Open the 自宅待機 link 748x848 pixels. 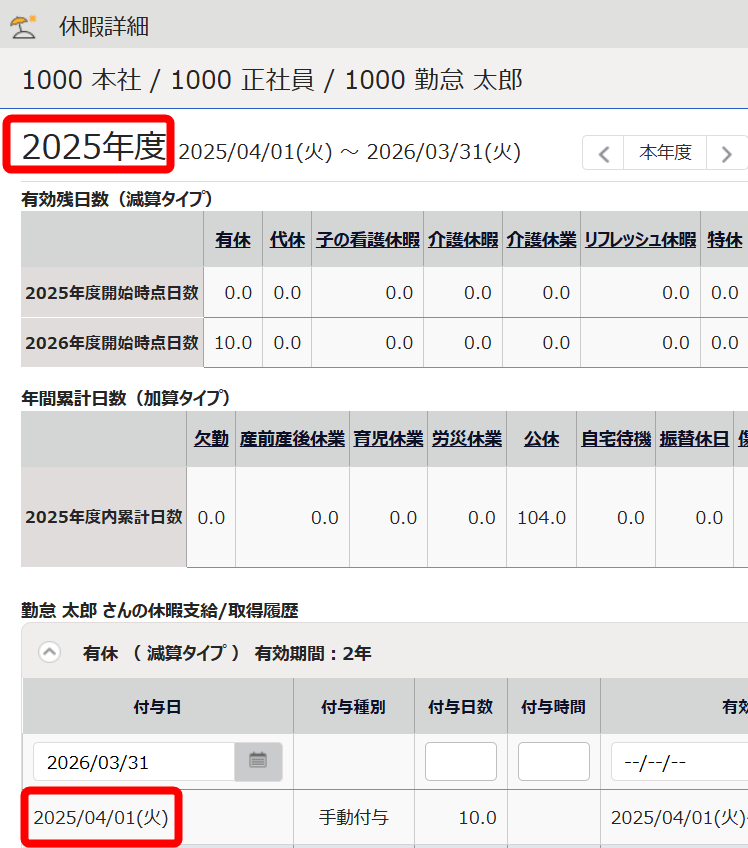click(616, 439)
